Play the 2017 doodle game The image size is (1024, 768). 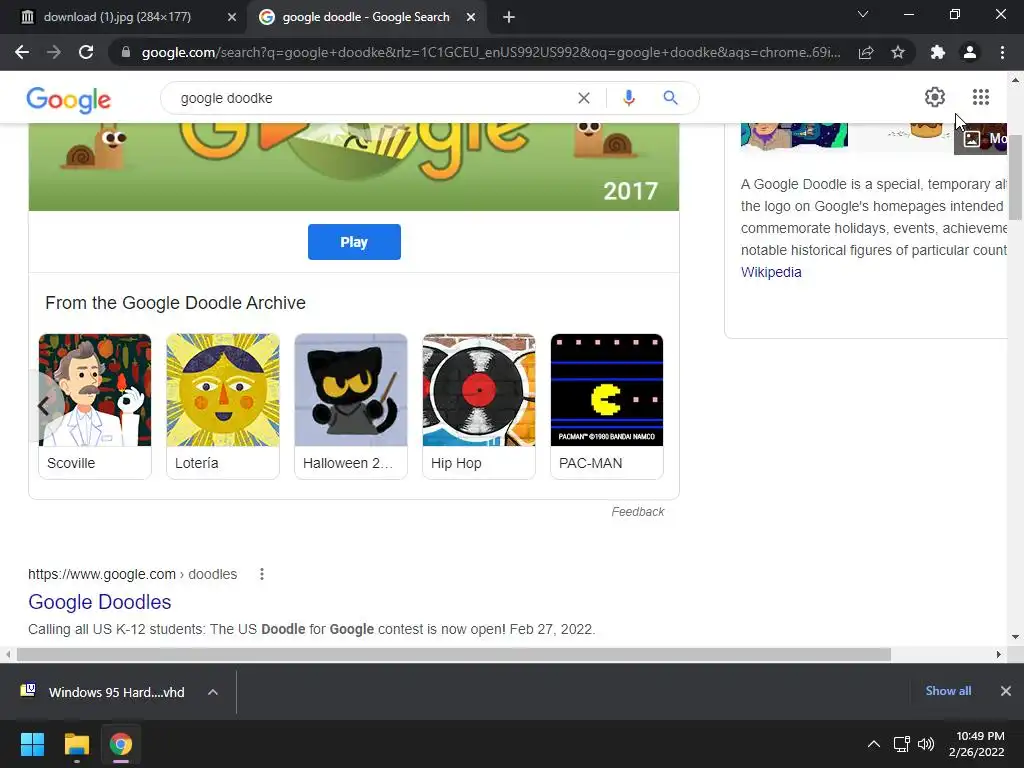[x=354, y=242]
